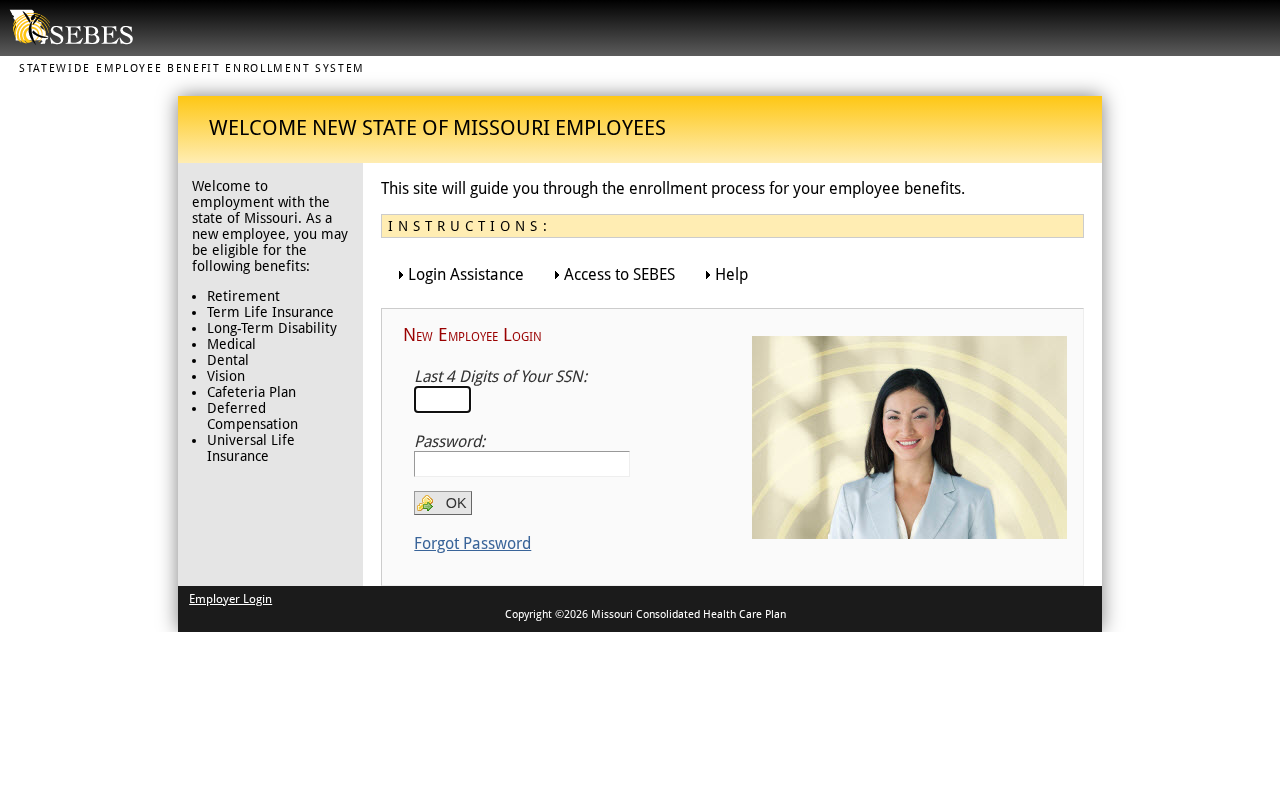Click the Welcome New State of Missouri Employees banner
Screen dimensions: 1280x800
click(437, 128)
